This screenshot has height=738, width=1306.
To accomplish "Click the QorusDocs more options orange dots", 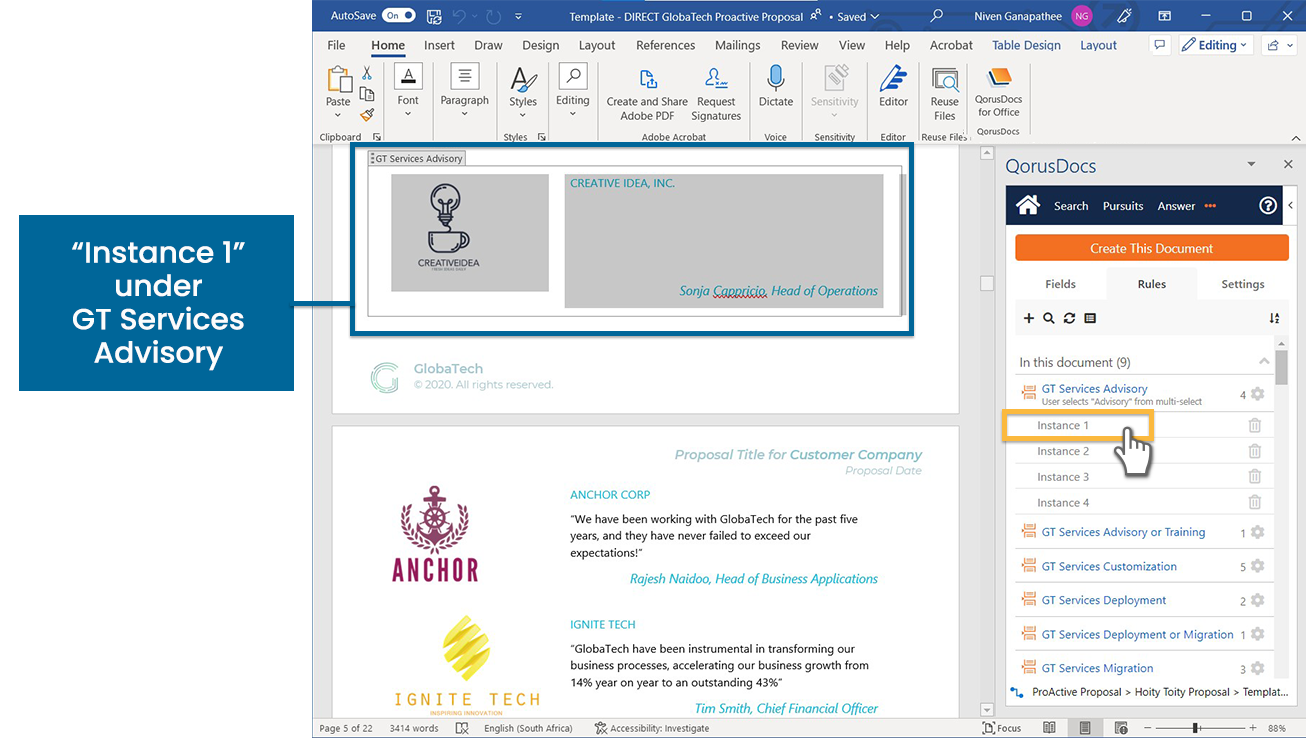I will point(1210,206).
